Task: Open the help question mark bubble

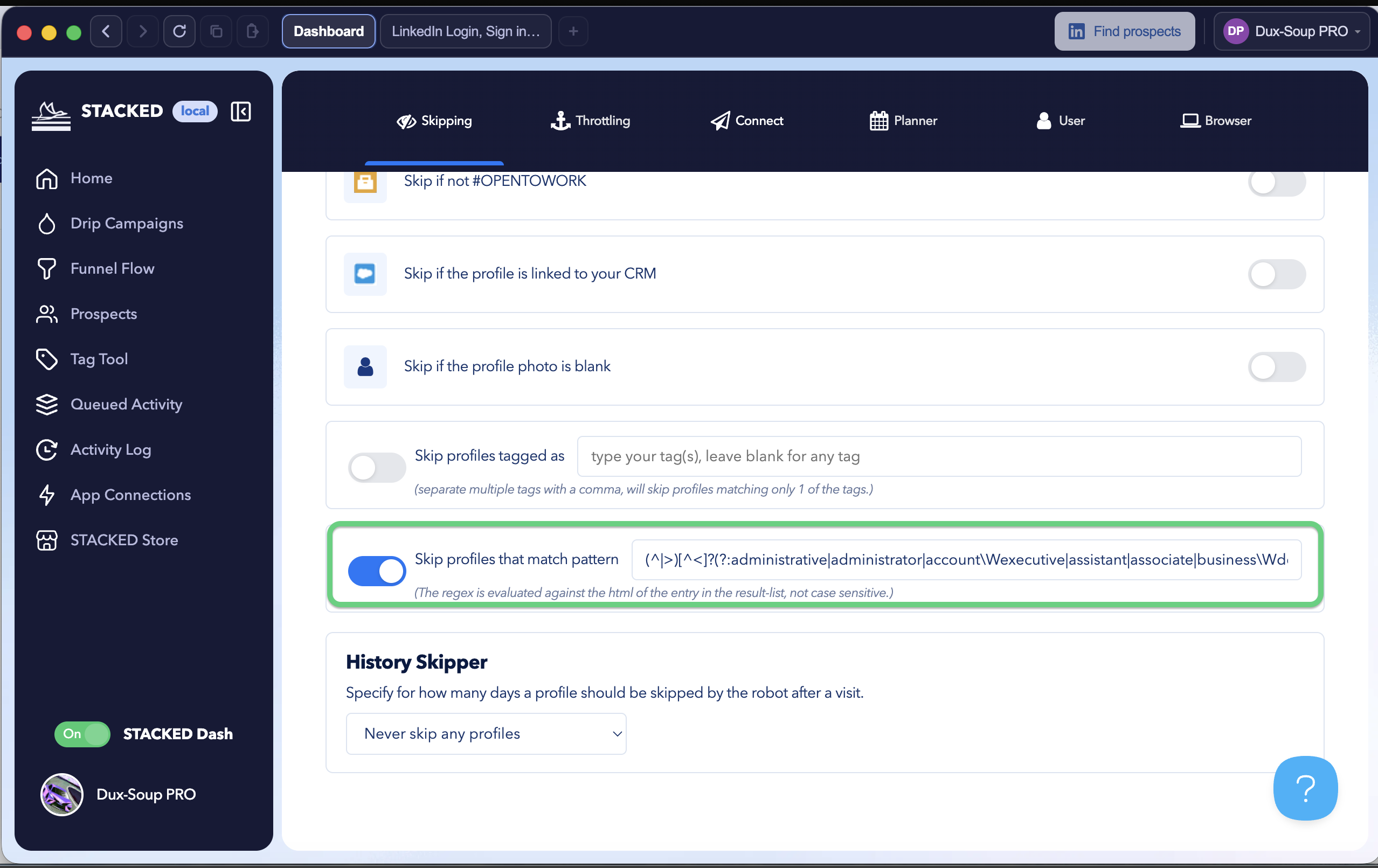Action: tap(1305, 788)
